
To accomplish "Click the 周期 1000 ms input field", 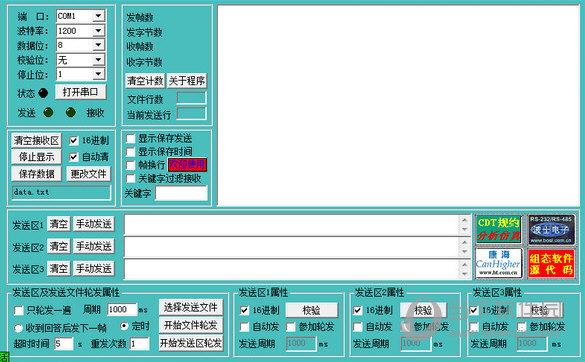I will 122,309.
